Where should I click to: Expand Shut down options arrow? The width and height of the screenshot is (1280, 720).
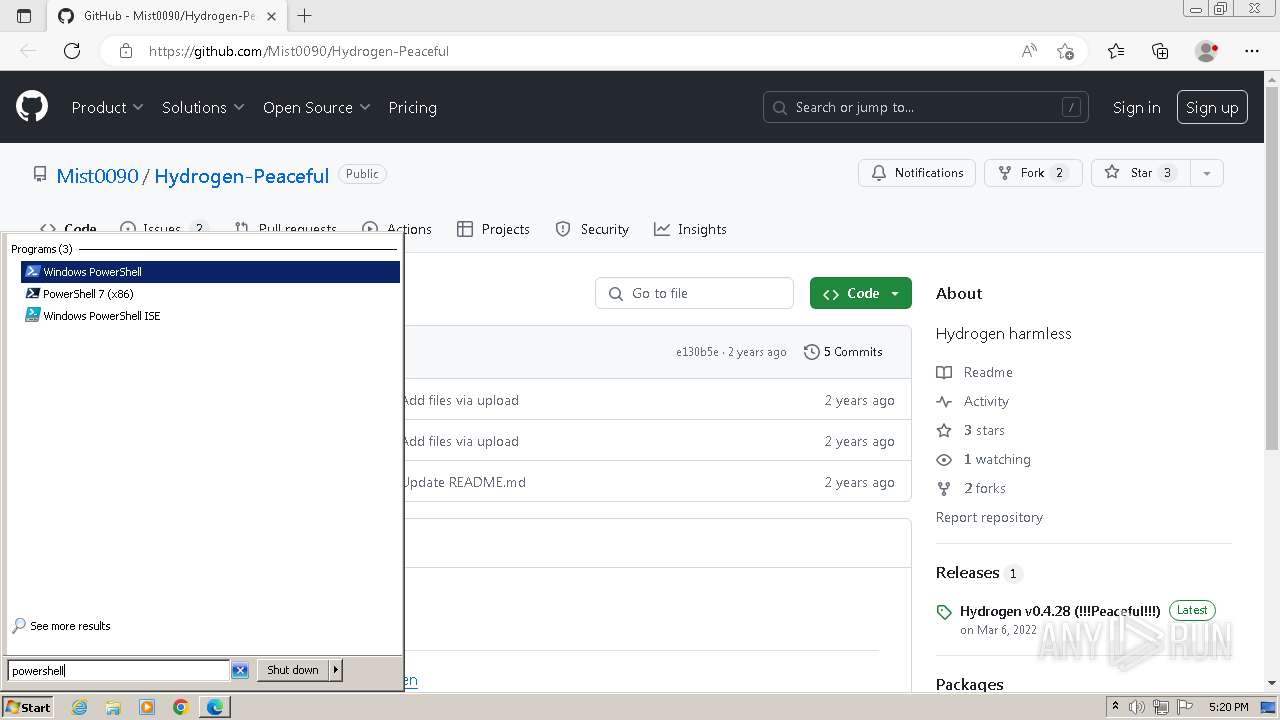pos(336,670)
